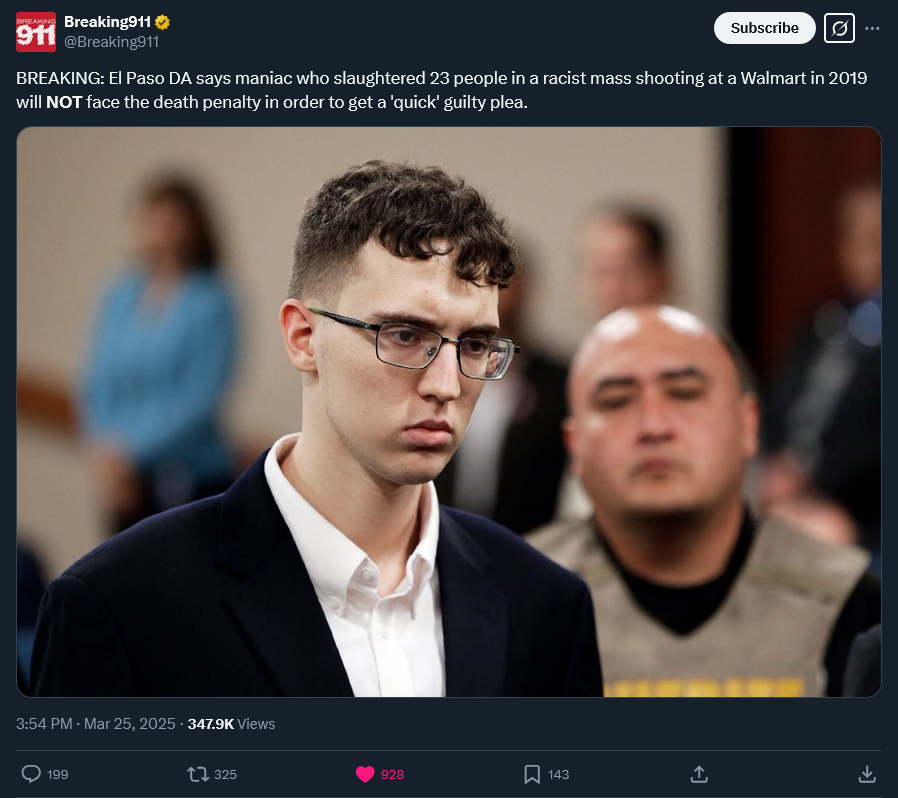Image resolution: width=898 pixels, height=798 pixels.
Task: Click the gold verified badge
Action: pos(163,22)
